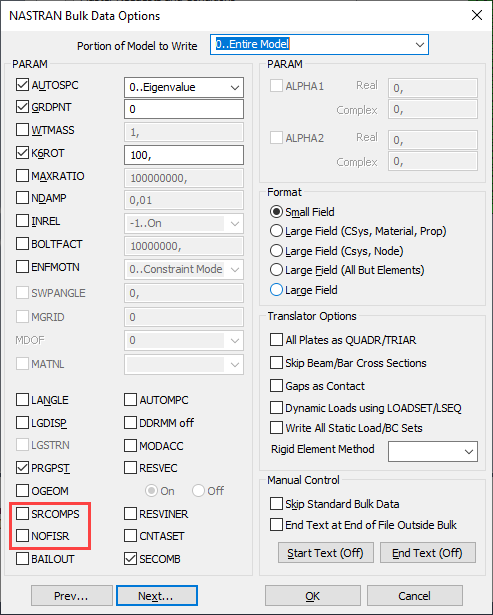Screen dimensions: 493x615
Task: Check Gaps as Contact option
Action: coord(276,386)
